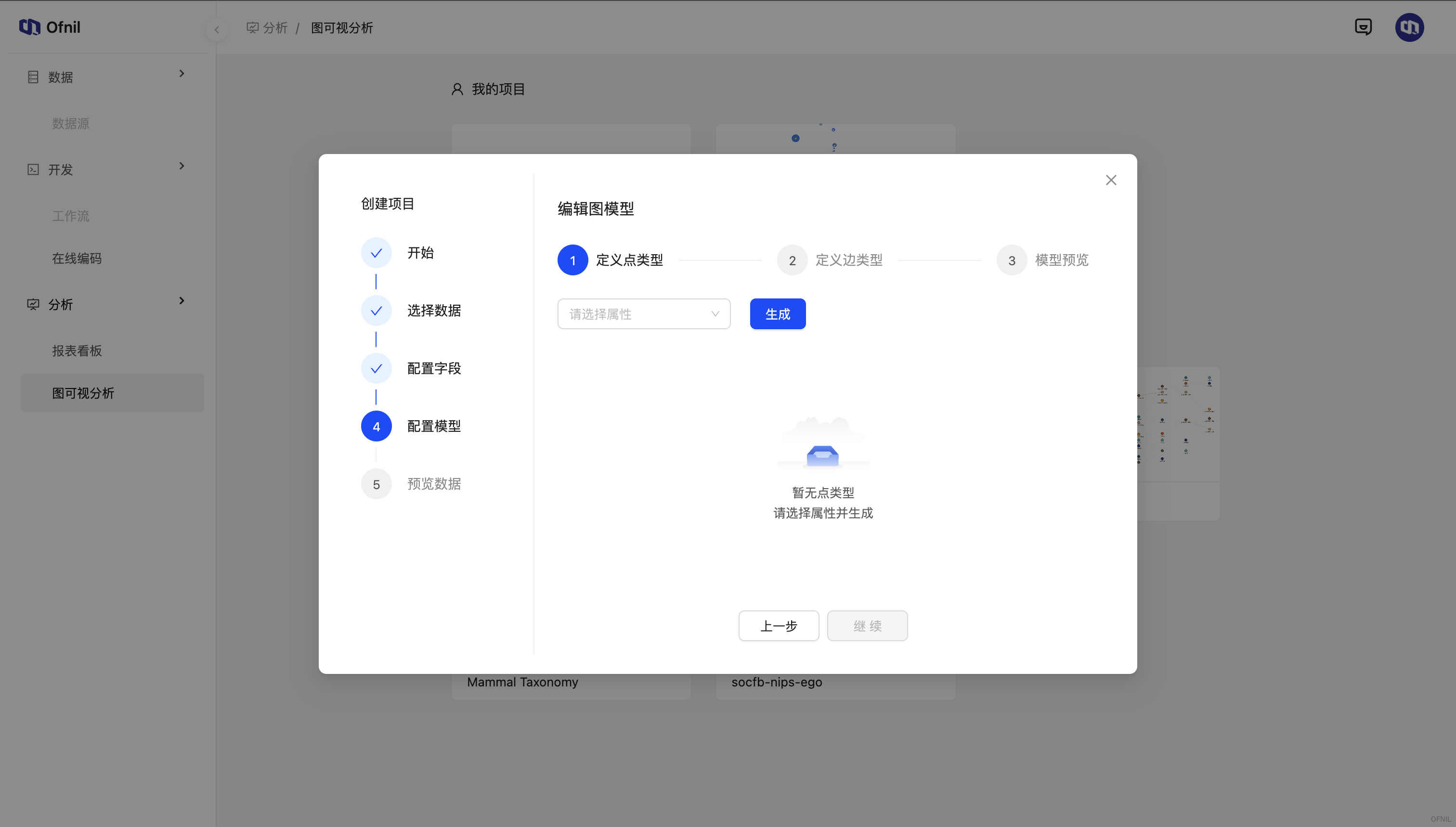The height and width of the screenshot is (827, 1456).
Task: Click the 数据 sidebar menu label
Action: [x=60, y=77]
